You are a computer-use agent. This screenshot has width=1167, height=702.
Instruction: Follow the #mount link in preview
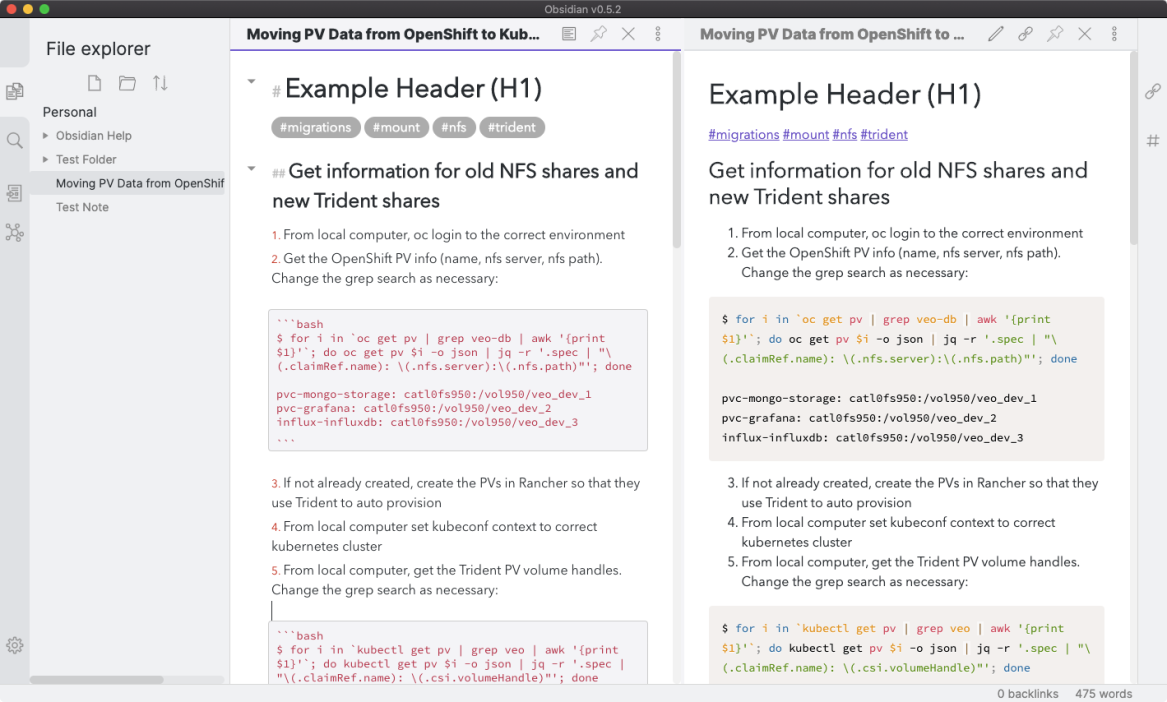pyautogui.click(x=805, y=135)
